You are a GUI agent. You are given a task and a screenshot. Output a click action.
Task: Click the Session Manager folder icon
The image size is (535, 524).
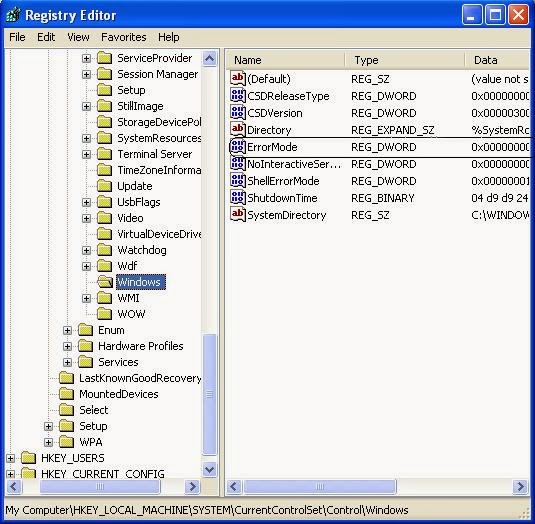(104, 74)
